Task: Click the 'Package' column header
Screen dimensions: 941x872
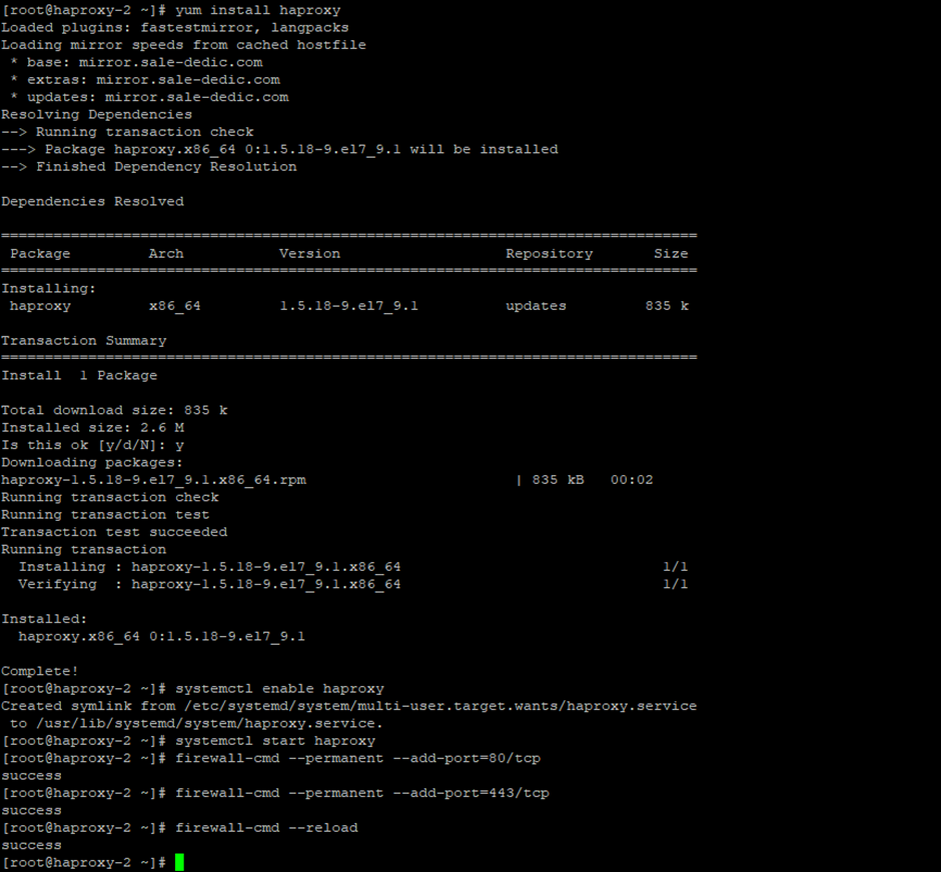Action: click(40, 254)
